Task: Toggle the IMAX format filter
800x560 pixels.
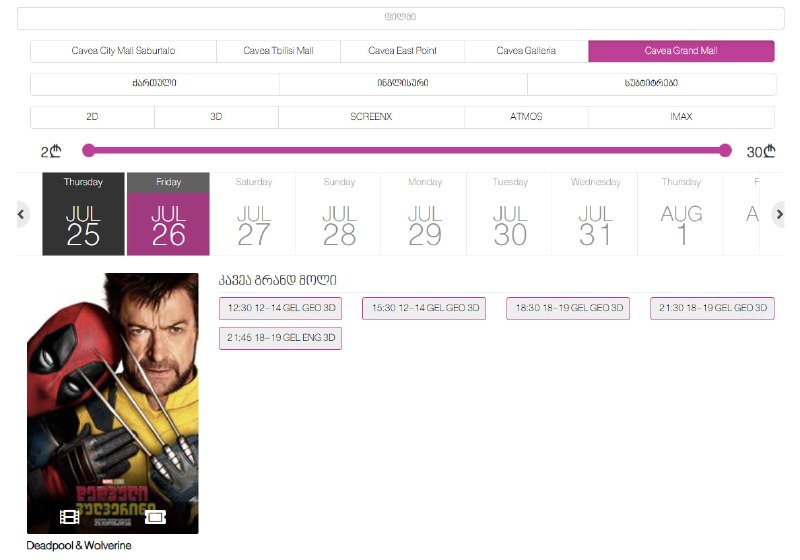Action: 681,117
